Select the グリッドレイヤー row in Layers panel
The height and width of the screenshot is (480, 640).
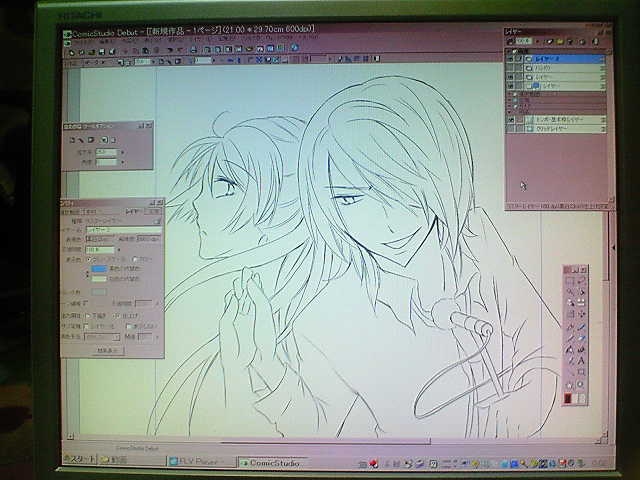pos(556,129)
